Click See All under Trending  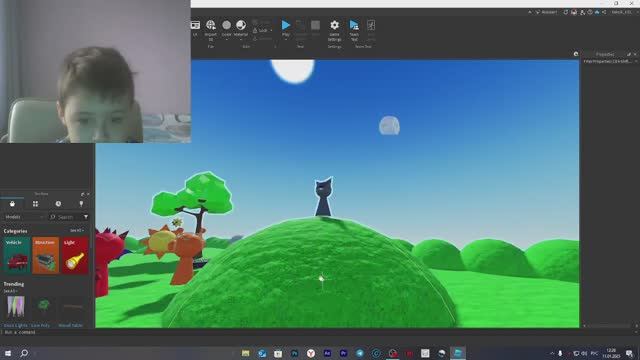pyautogui.click(x=10, y=291)
